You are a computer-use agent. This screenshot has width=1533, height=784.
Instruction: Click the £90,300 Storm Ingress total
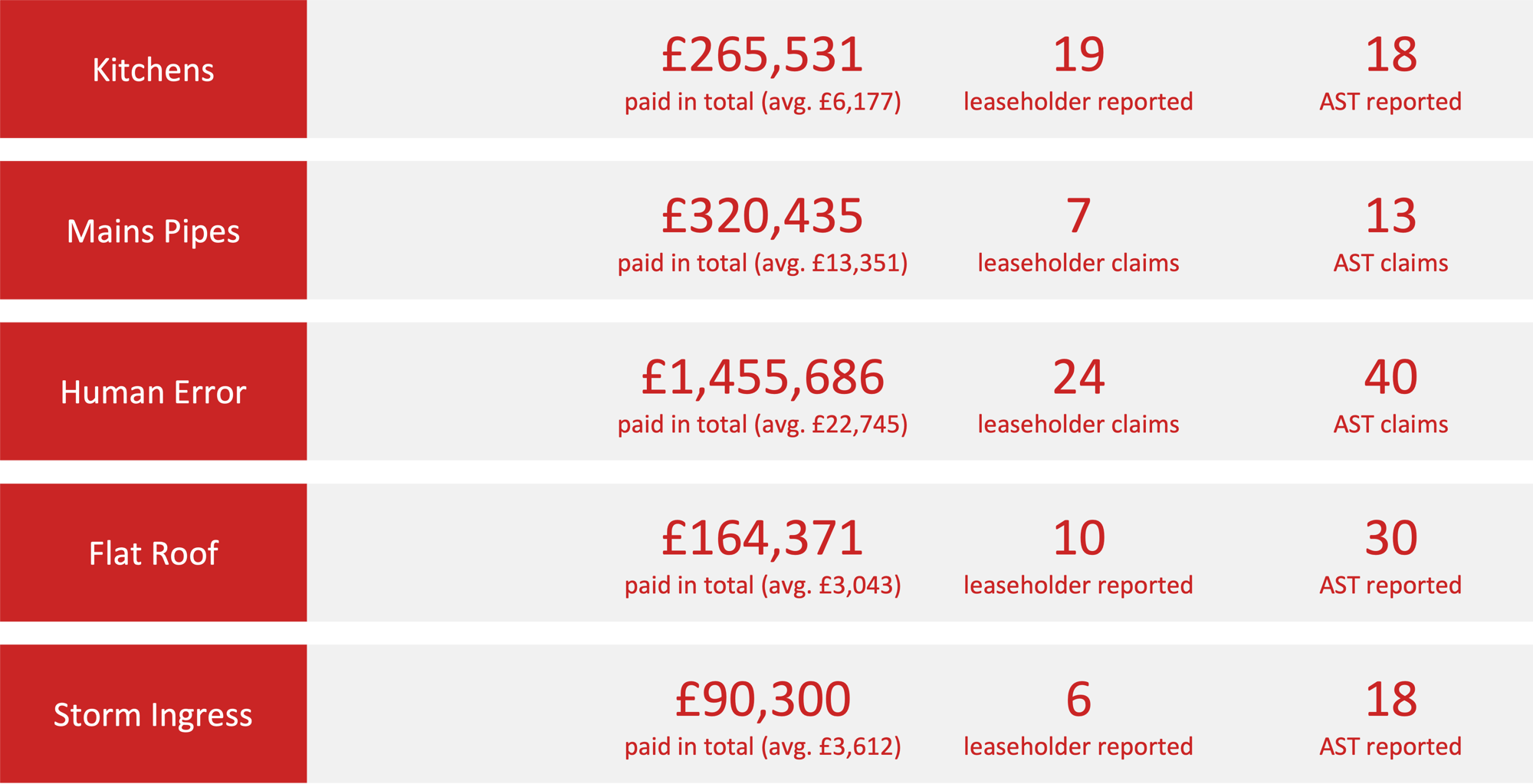pyautogui.click(x=763, y=699)
